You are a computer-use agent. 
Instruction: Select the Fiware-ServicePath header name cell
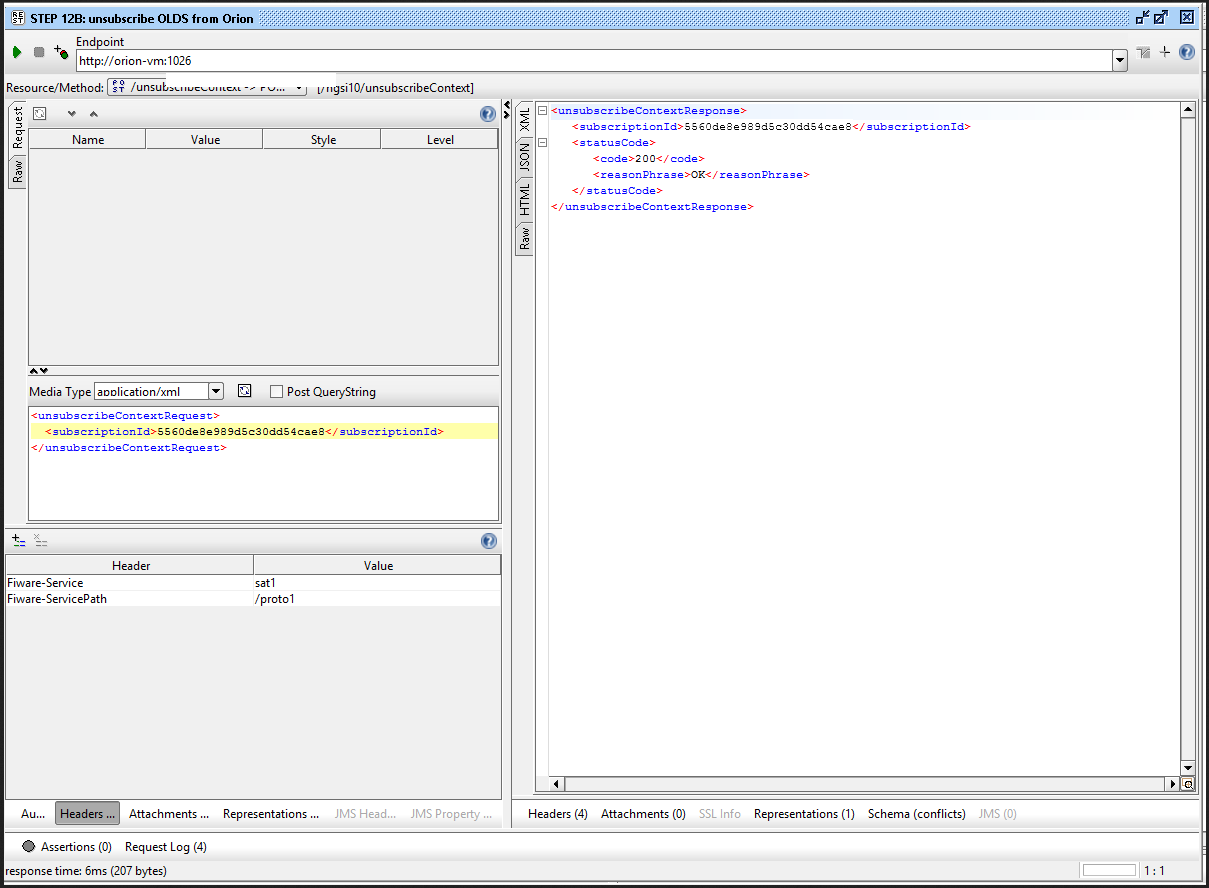pos(130,599)
